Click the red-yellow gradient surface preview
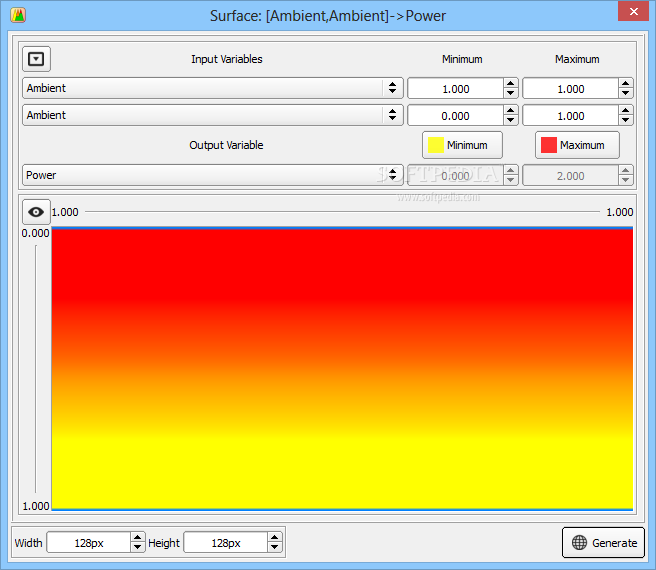This screenshot has height=570, width=656. click(x=342, y=369)
